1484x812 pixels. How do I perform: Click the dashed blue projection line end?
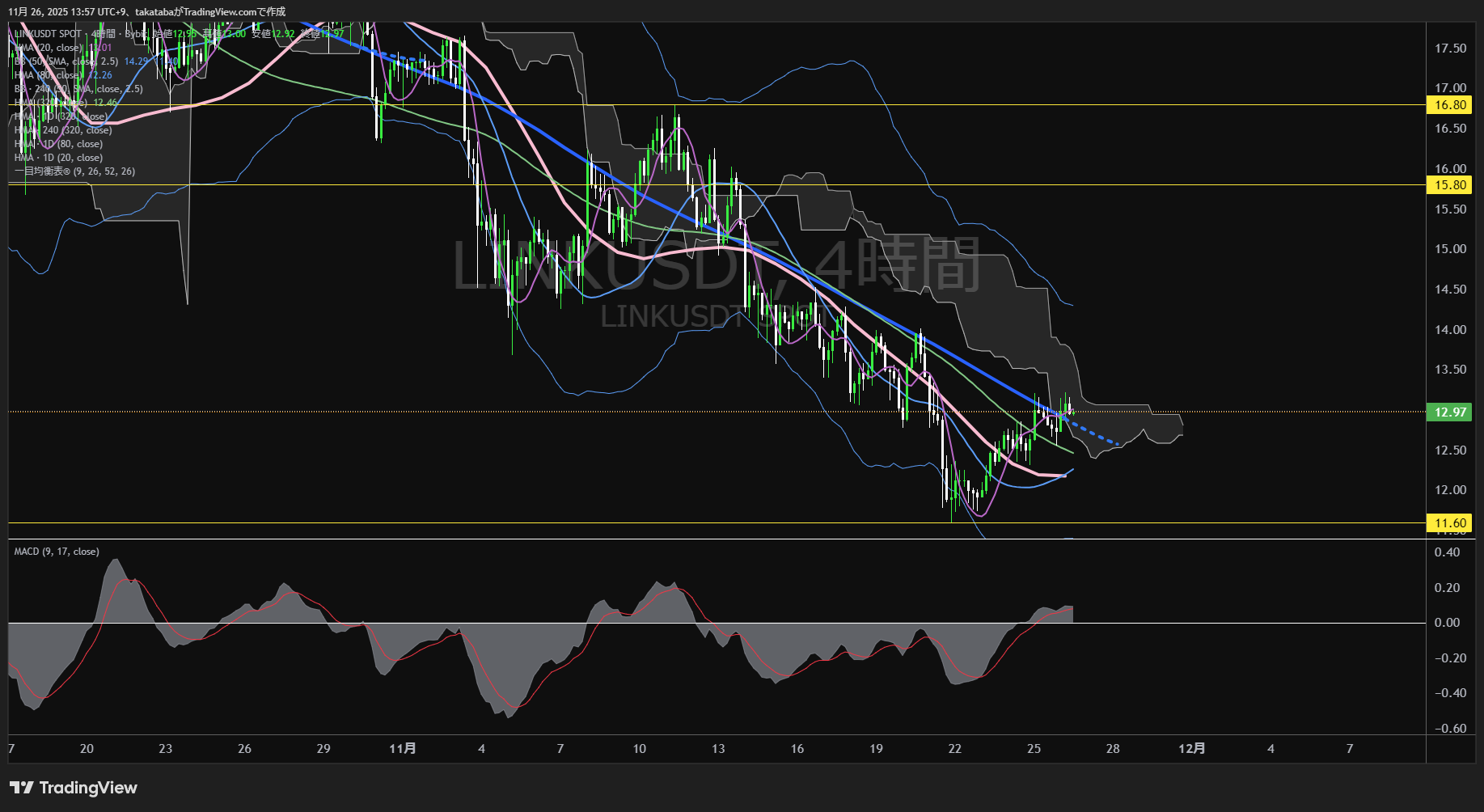tap(1118, 444)
